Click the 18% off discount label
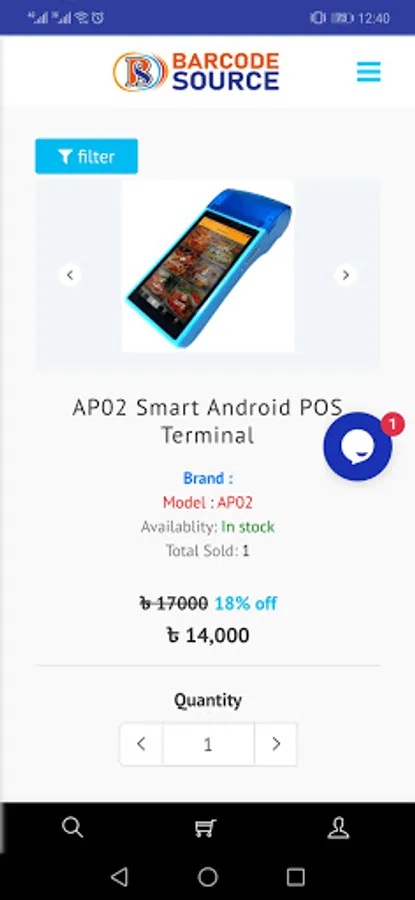 tap(246, 603)
